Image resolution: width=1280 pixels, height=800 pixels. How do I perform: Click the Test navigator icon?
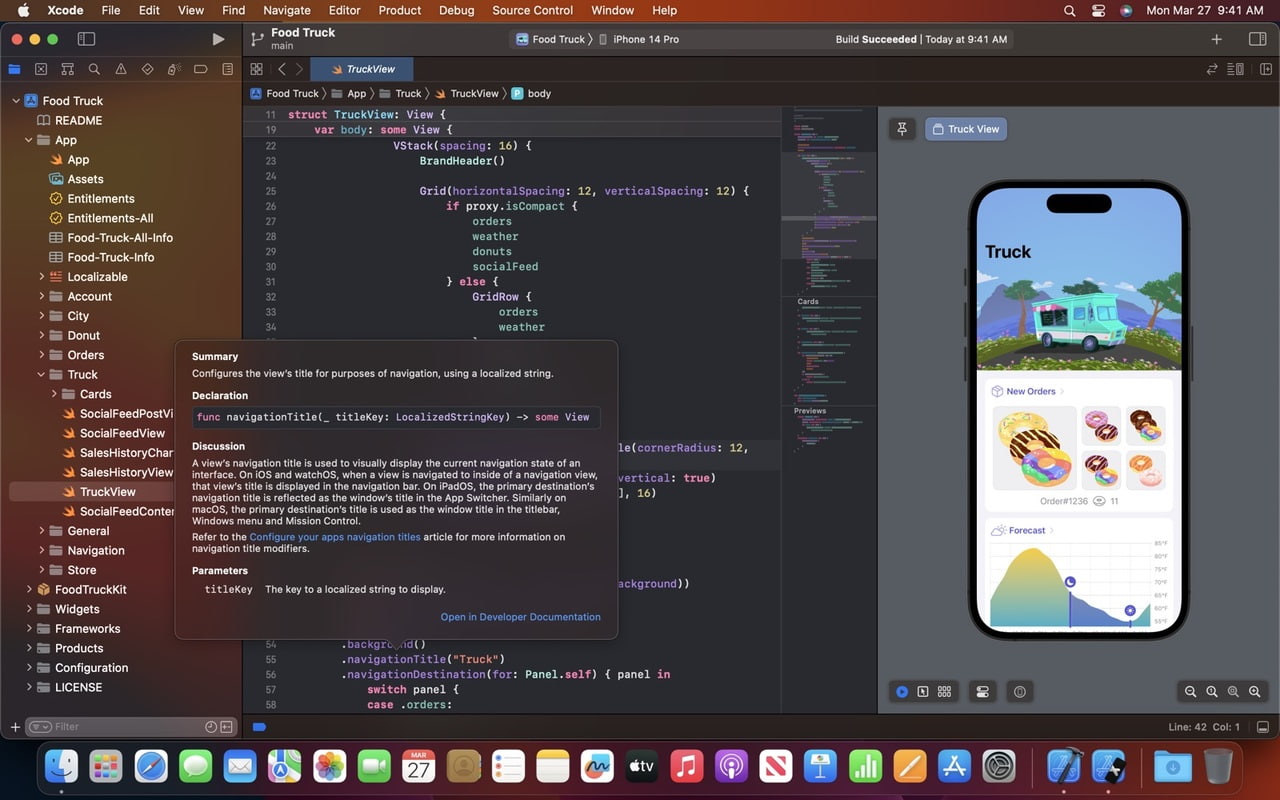147,69
